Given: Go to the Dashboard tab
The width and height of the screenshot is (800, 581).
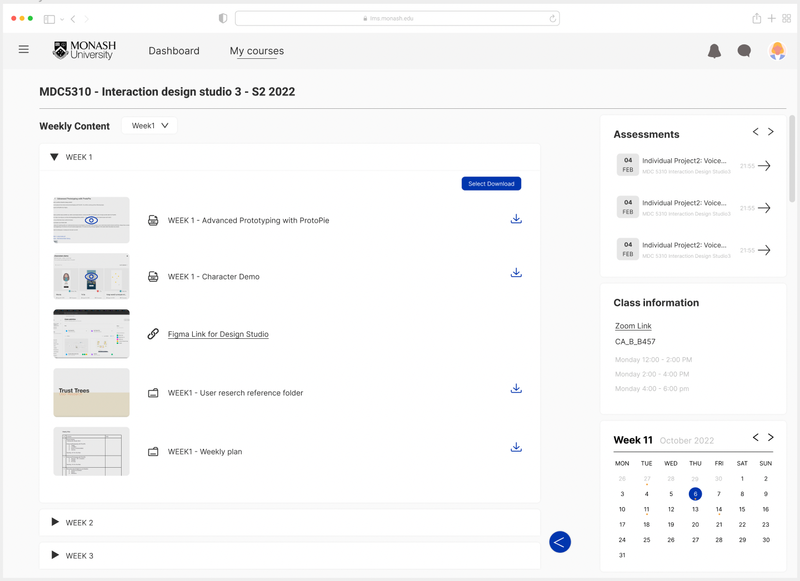Looking at the screenshot, I should click(174, 51).
